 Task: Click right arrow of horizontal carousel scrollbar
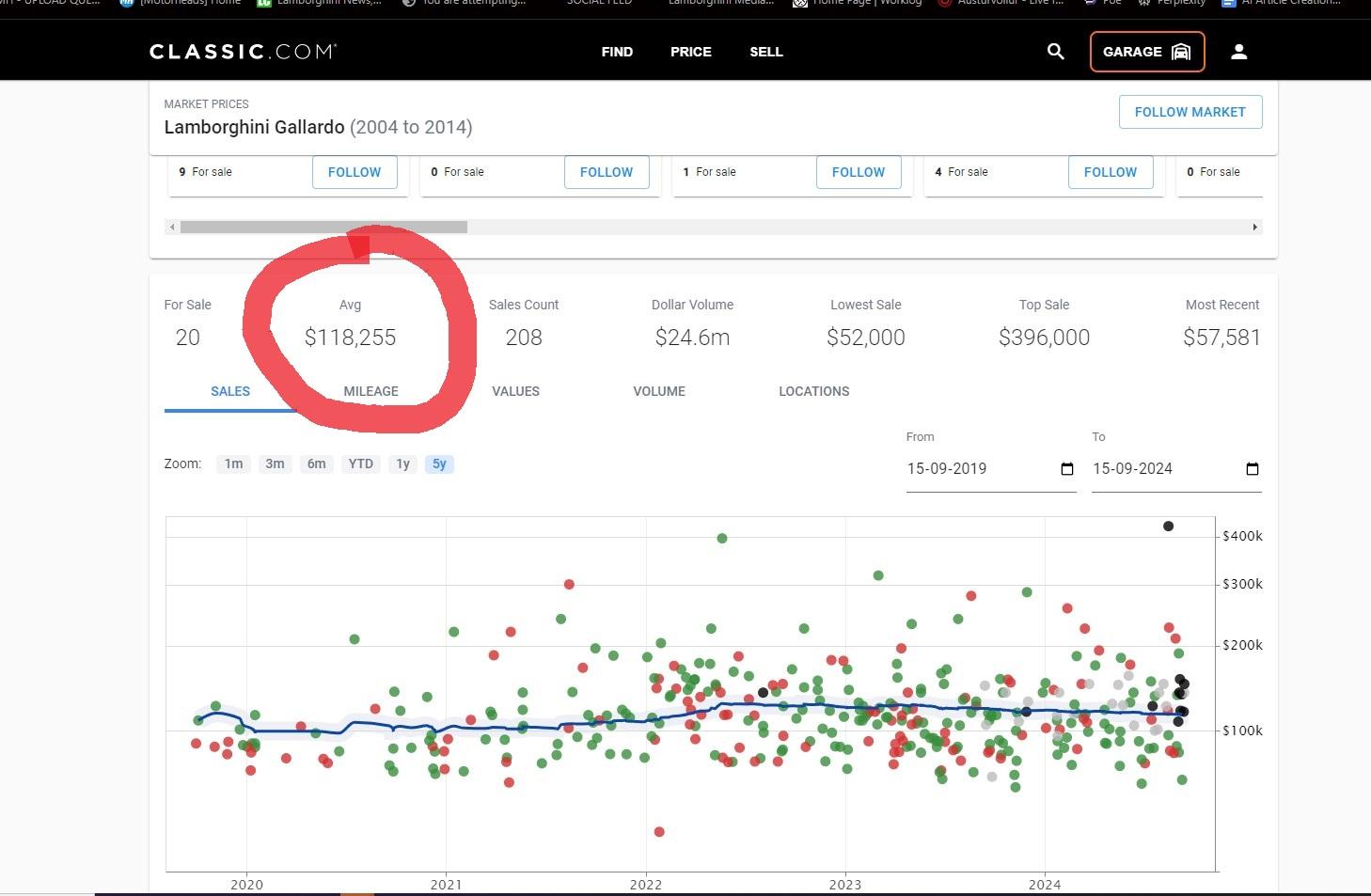click(x=1254, y=227)
